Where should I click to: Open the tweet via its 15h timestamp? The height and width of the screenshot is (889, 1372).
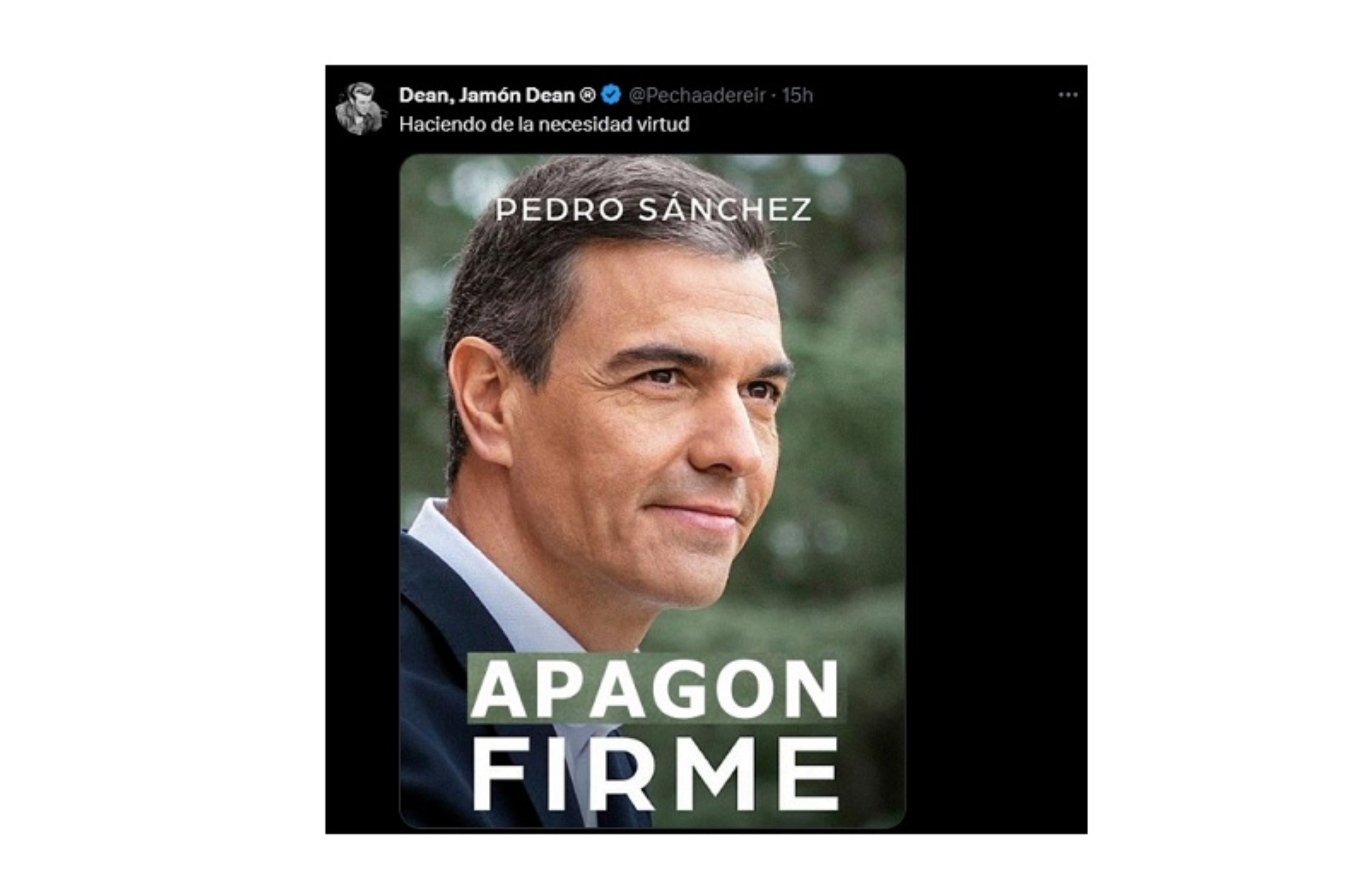[797, 95]
